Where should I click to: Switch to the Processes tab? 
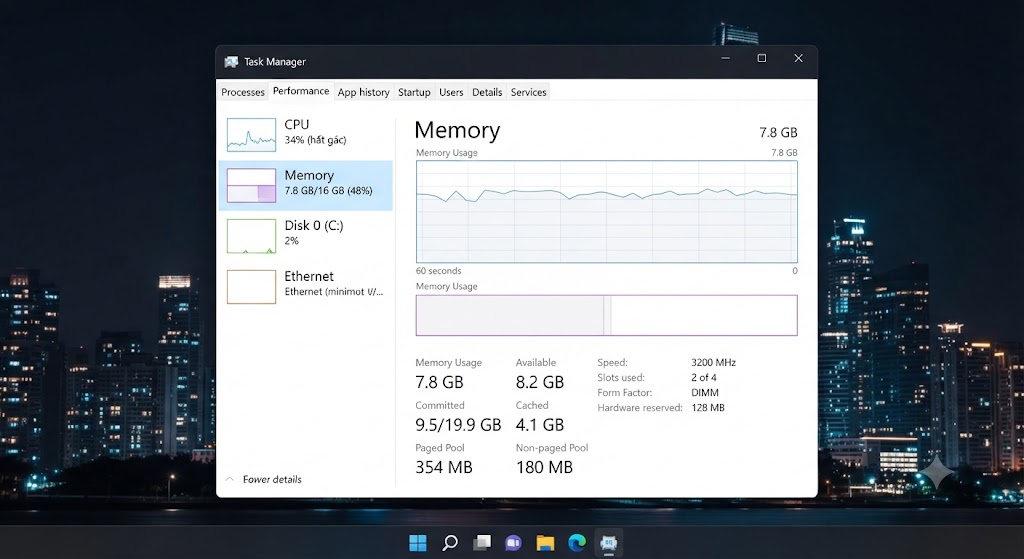tap(243, 92)
